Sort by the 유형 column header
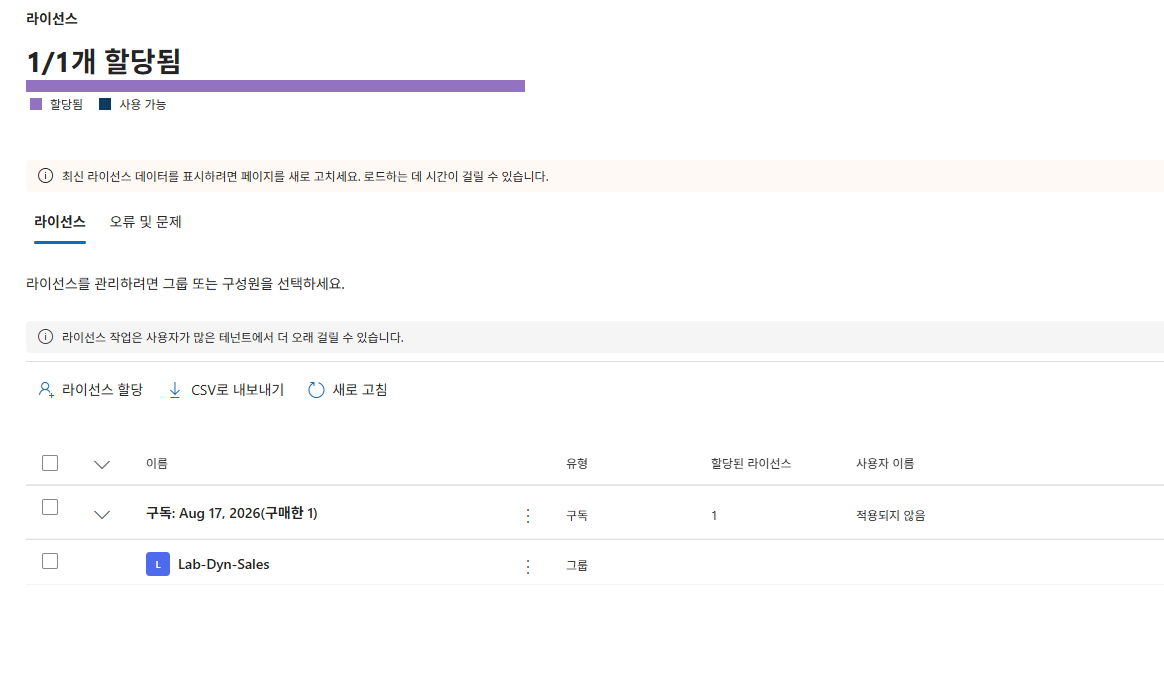The width and height of the screenshot is (1164, 685). pyautogui.click(x=577, y=463)
